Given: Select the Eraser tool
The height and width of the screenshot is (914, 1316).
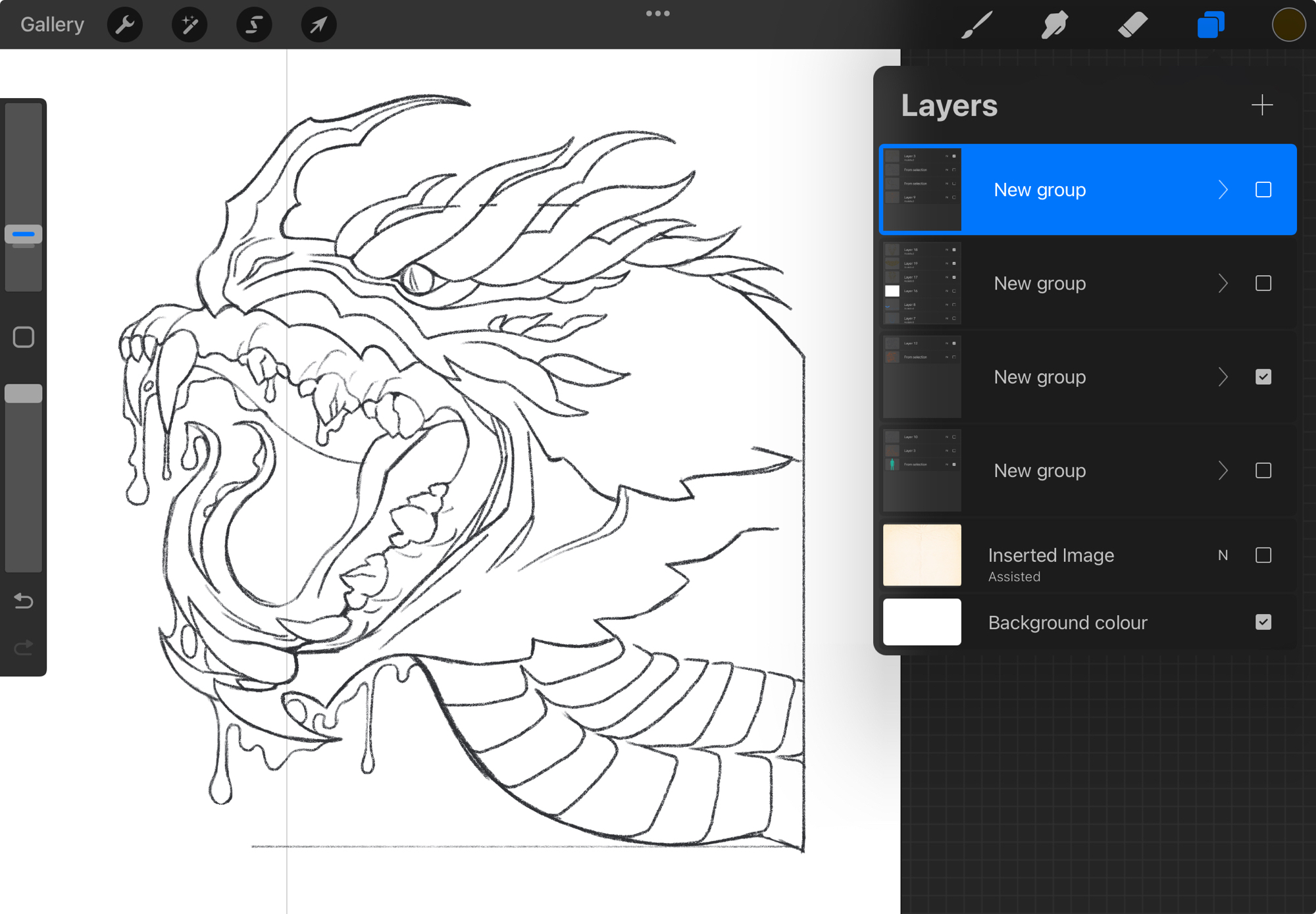Looking at the screenshot, I should [1132, 25].
